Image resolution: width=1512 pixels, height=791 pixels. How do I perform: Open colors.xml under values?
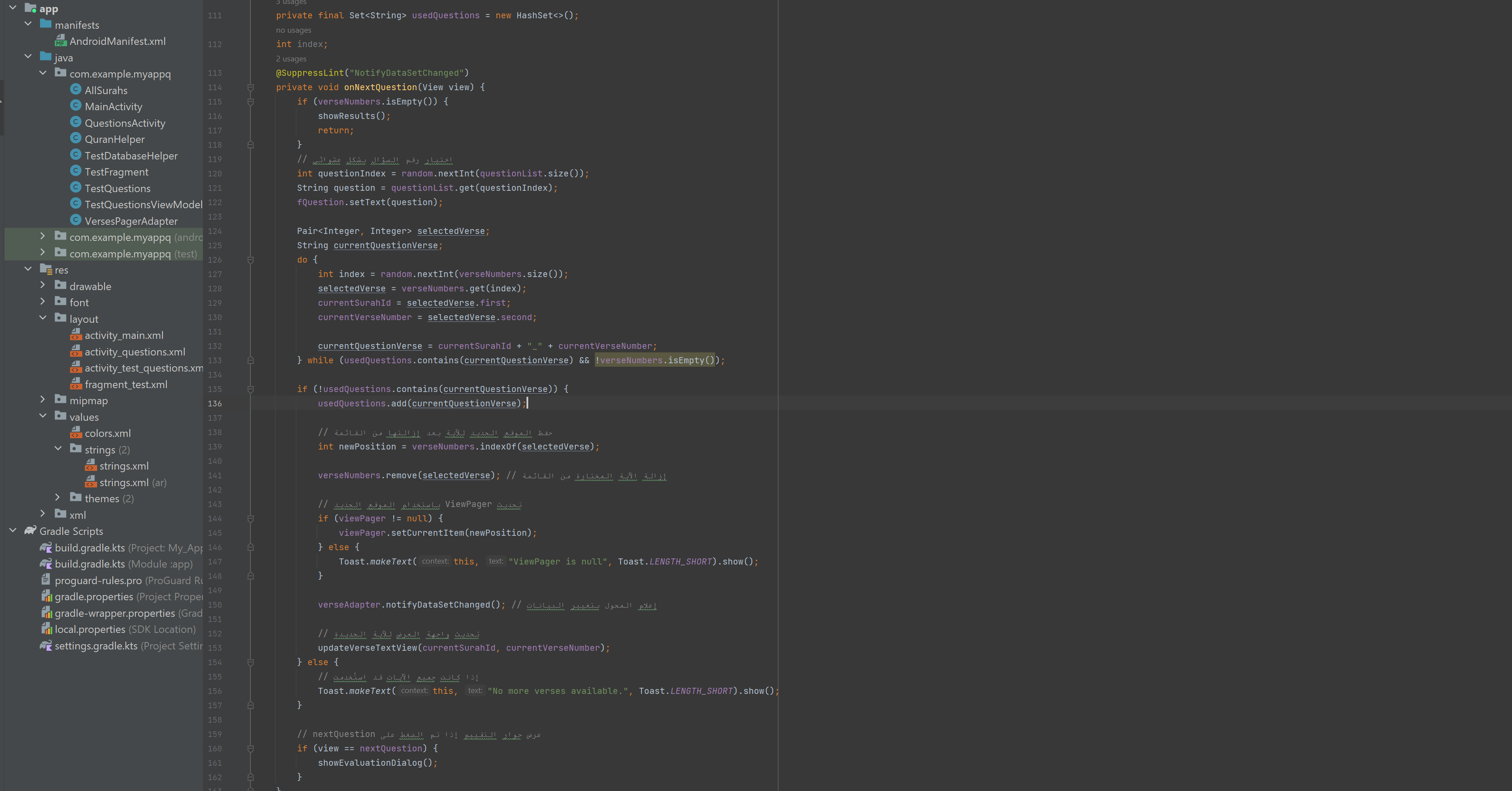pos(108,433)
